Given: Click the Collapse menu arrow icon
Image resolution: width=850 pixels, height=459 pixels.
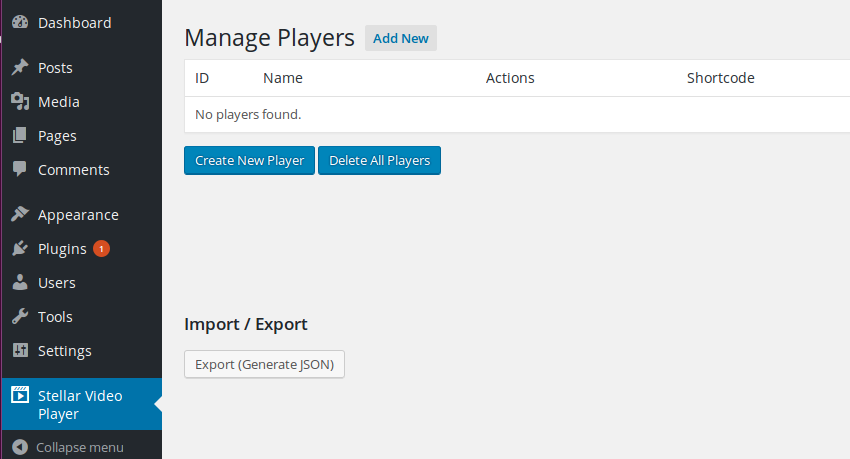Looking at the screenshot, I should pos(20,447).
